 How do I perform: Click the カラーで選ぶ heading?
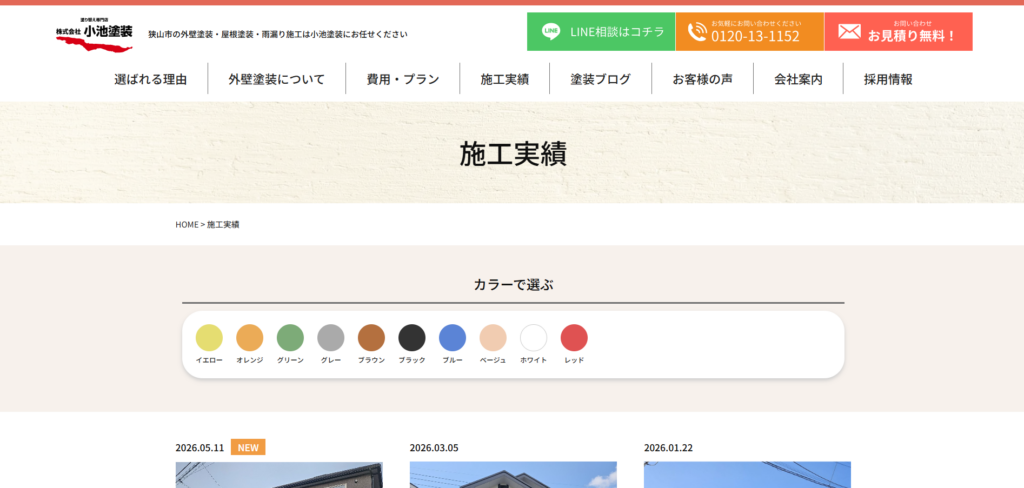pos(513,284)
